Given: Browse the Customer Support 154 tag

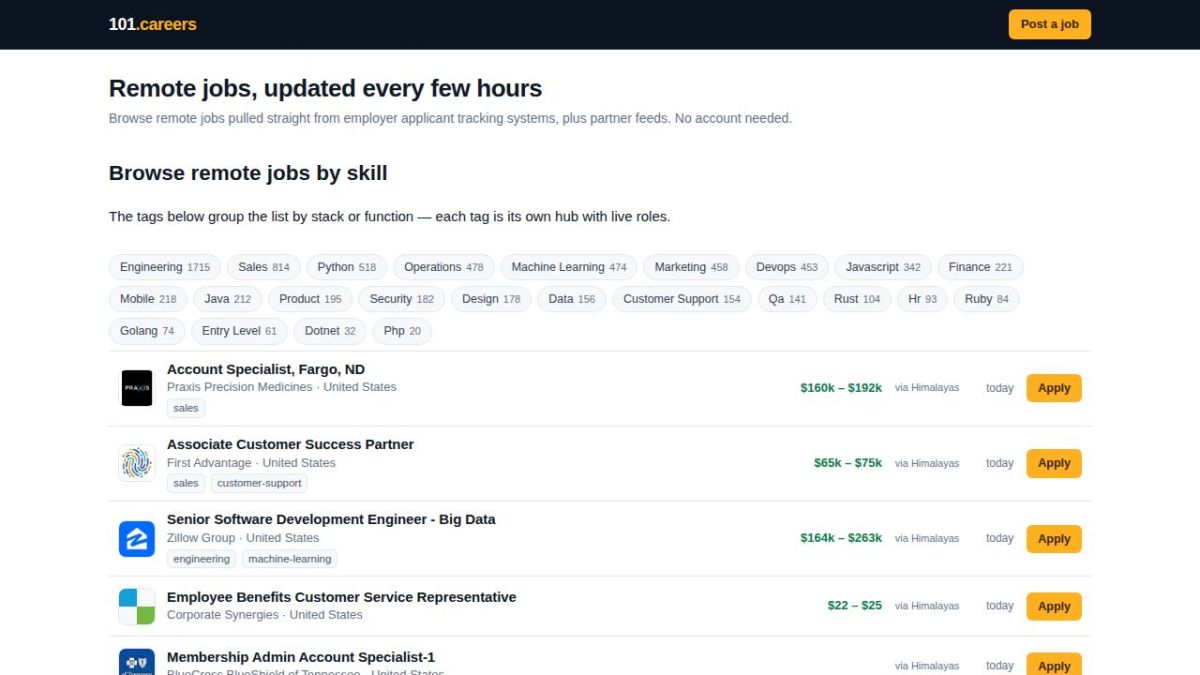Looking at the screenshot, I should point(682,299).
